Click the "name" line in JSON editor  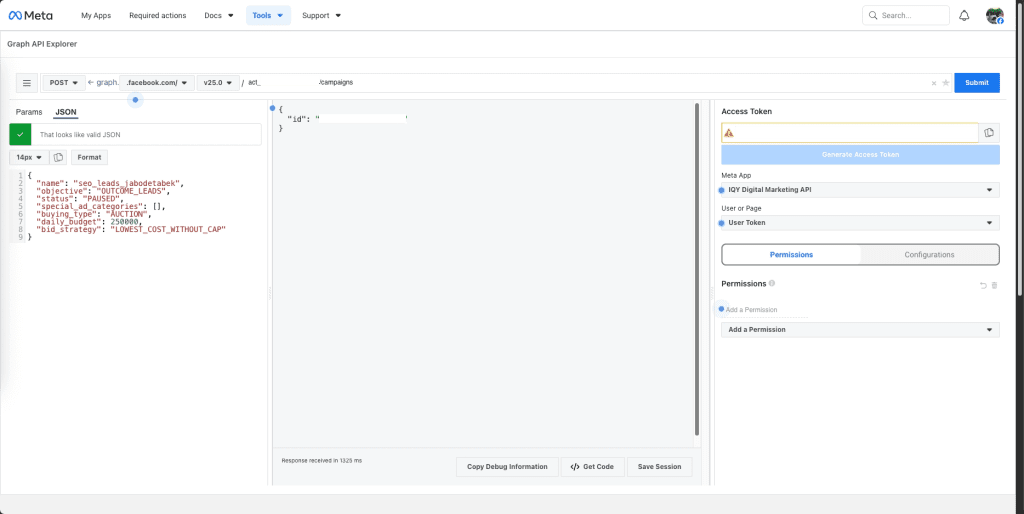[110, 184]
